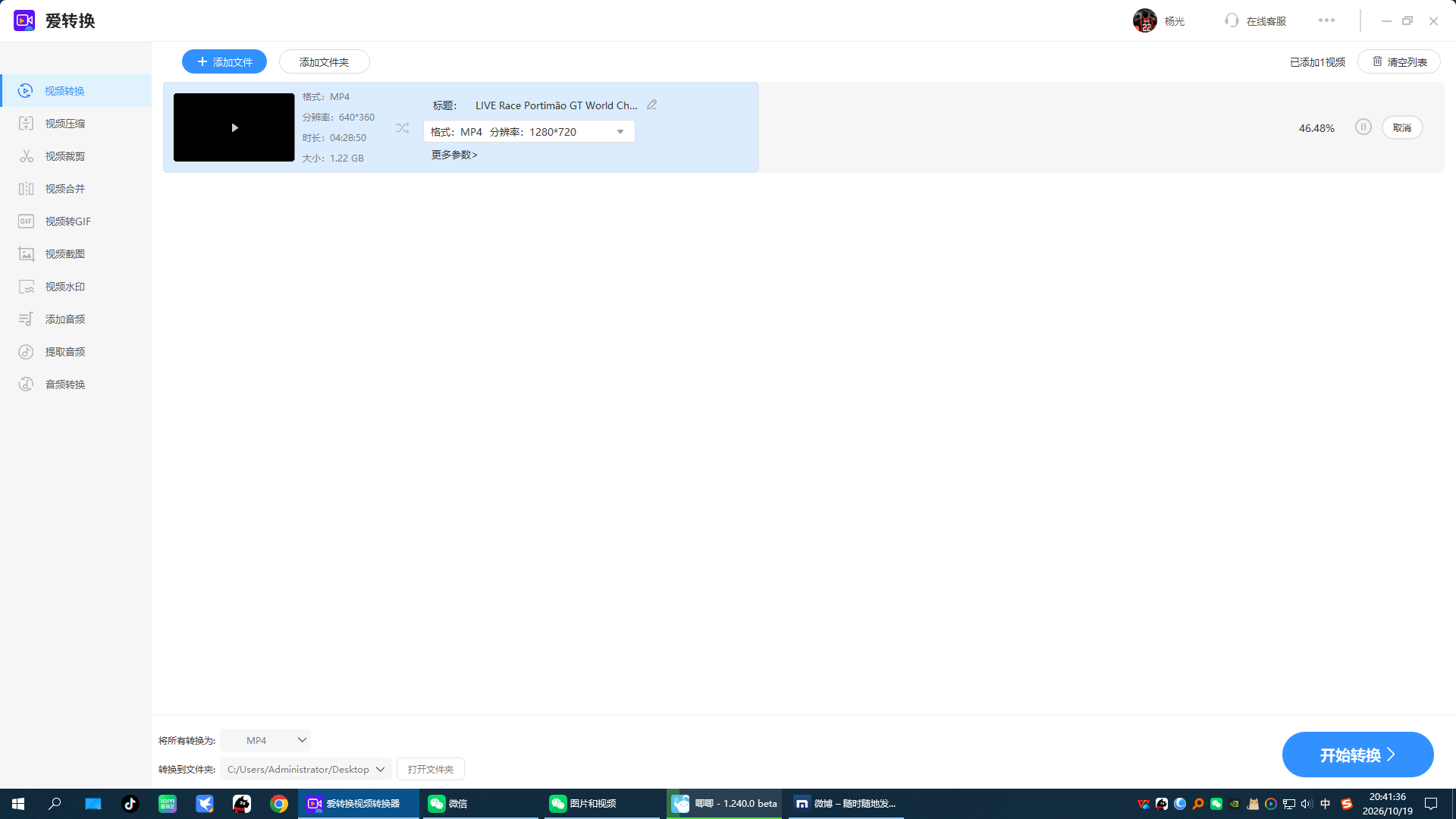The image size is (1456, 819).
Task: Click 打开文件夹 button
Action: (431, 769)
